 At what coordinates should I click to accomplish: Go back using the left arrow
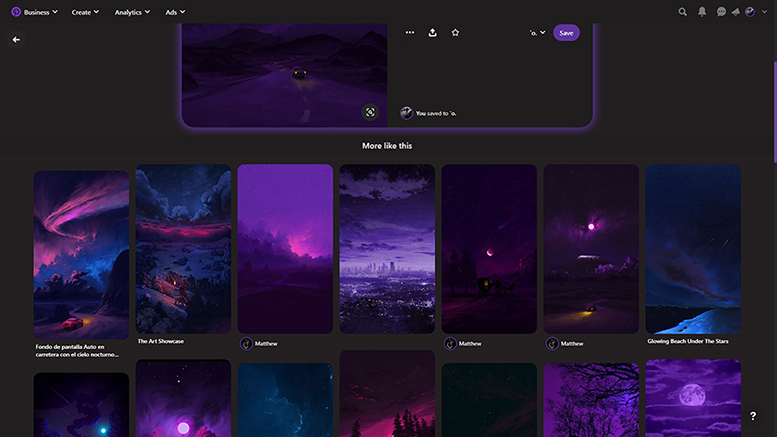(x=16, y=39)
